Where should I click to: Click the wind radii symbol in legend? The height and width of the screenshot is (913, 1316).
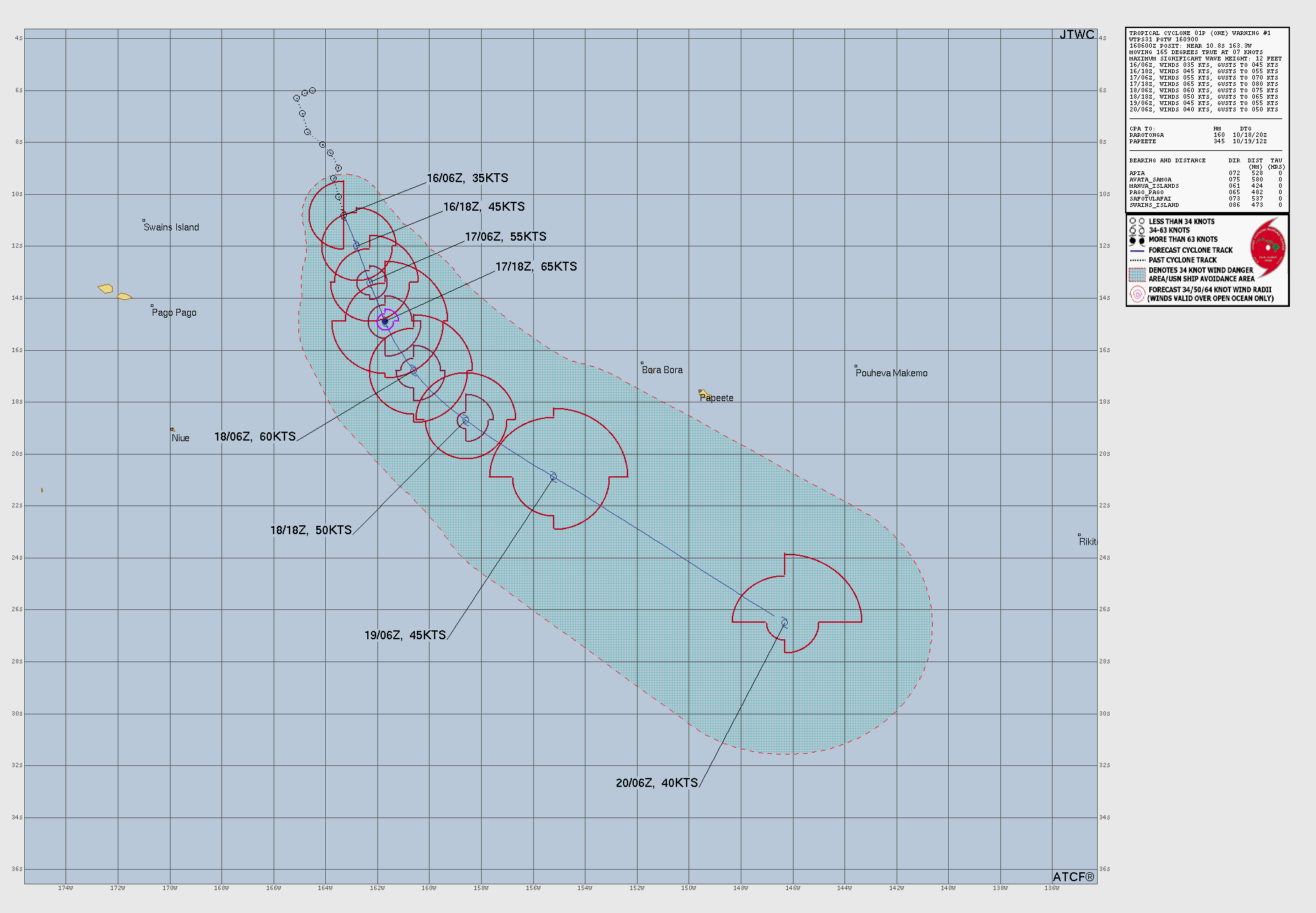[x=1137, y=294]
